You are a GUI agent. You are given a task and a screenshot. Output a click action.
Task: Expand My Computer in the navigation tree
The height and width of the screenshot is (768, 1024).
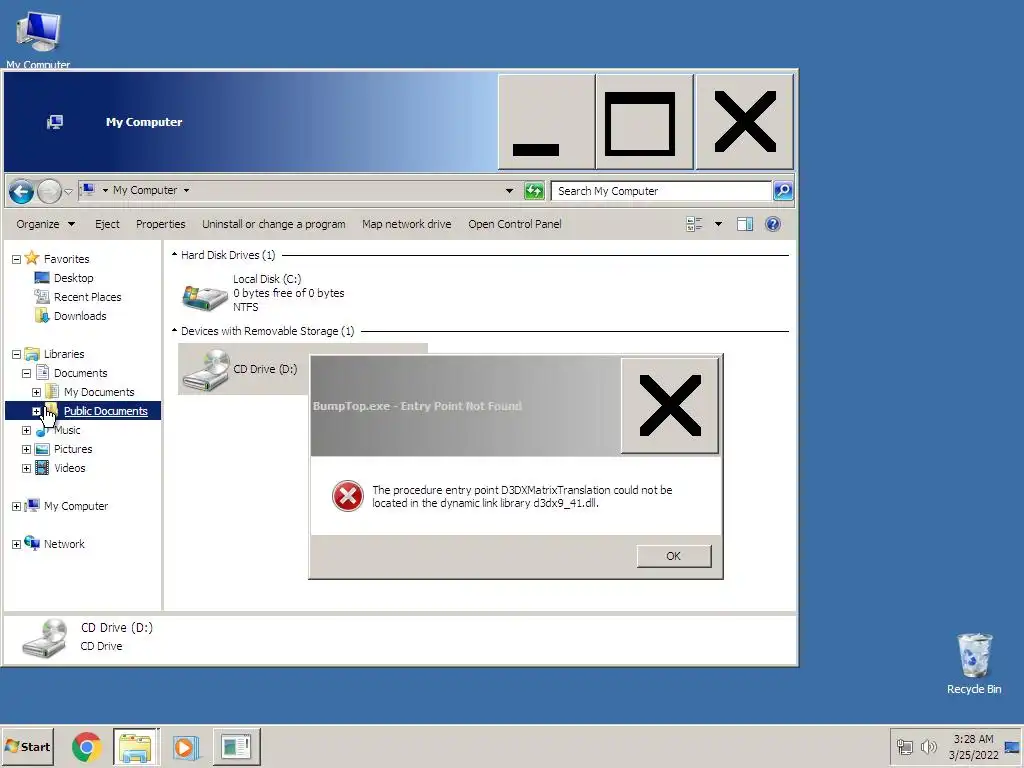point(16,506)
